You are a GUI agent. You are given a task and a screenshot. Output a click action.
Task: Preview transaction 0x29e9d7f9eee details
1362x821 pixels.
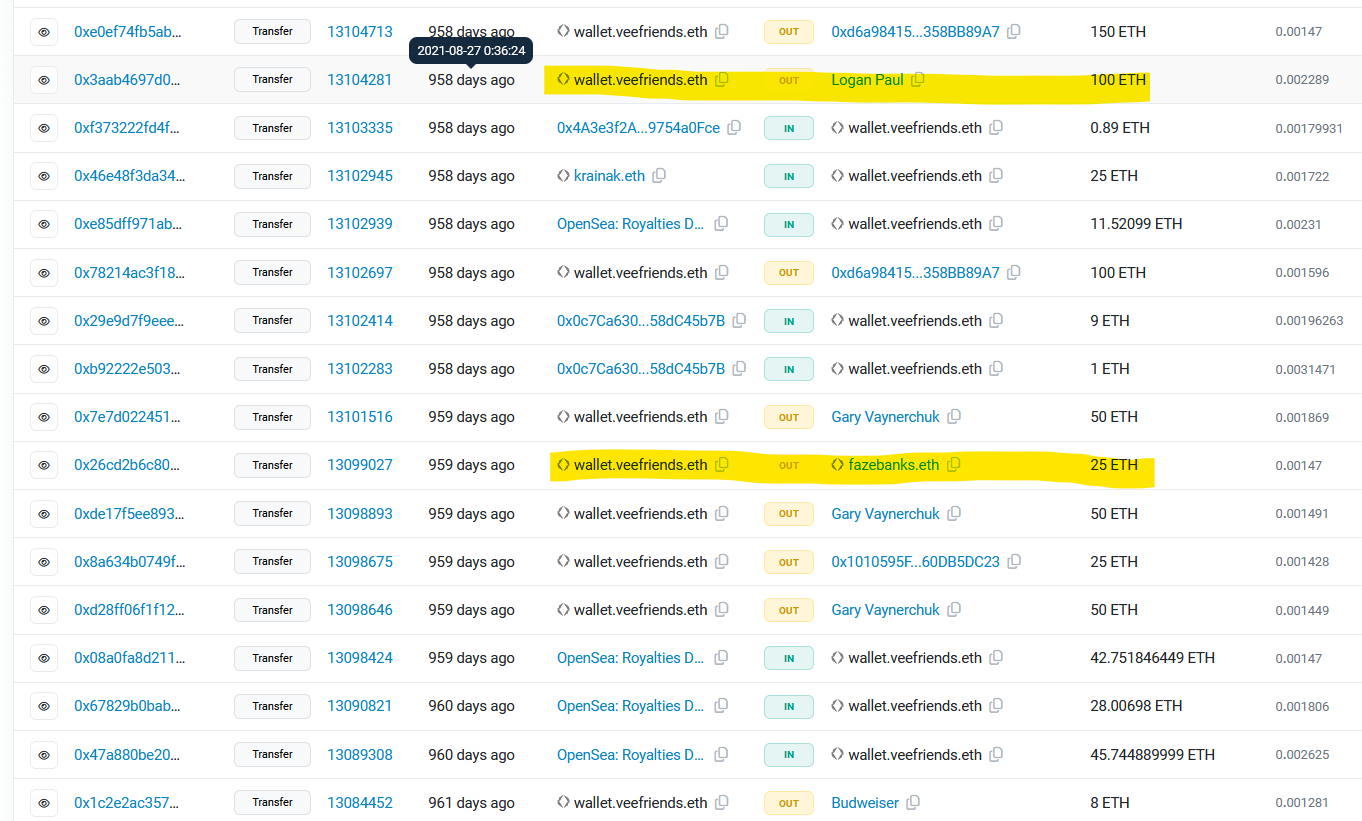44,321
